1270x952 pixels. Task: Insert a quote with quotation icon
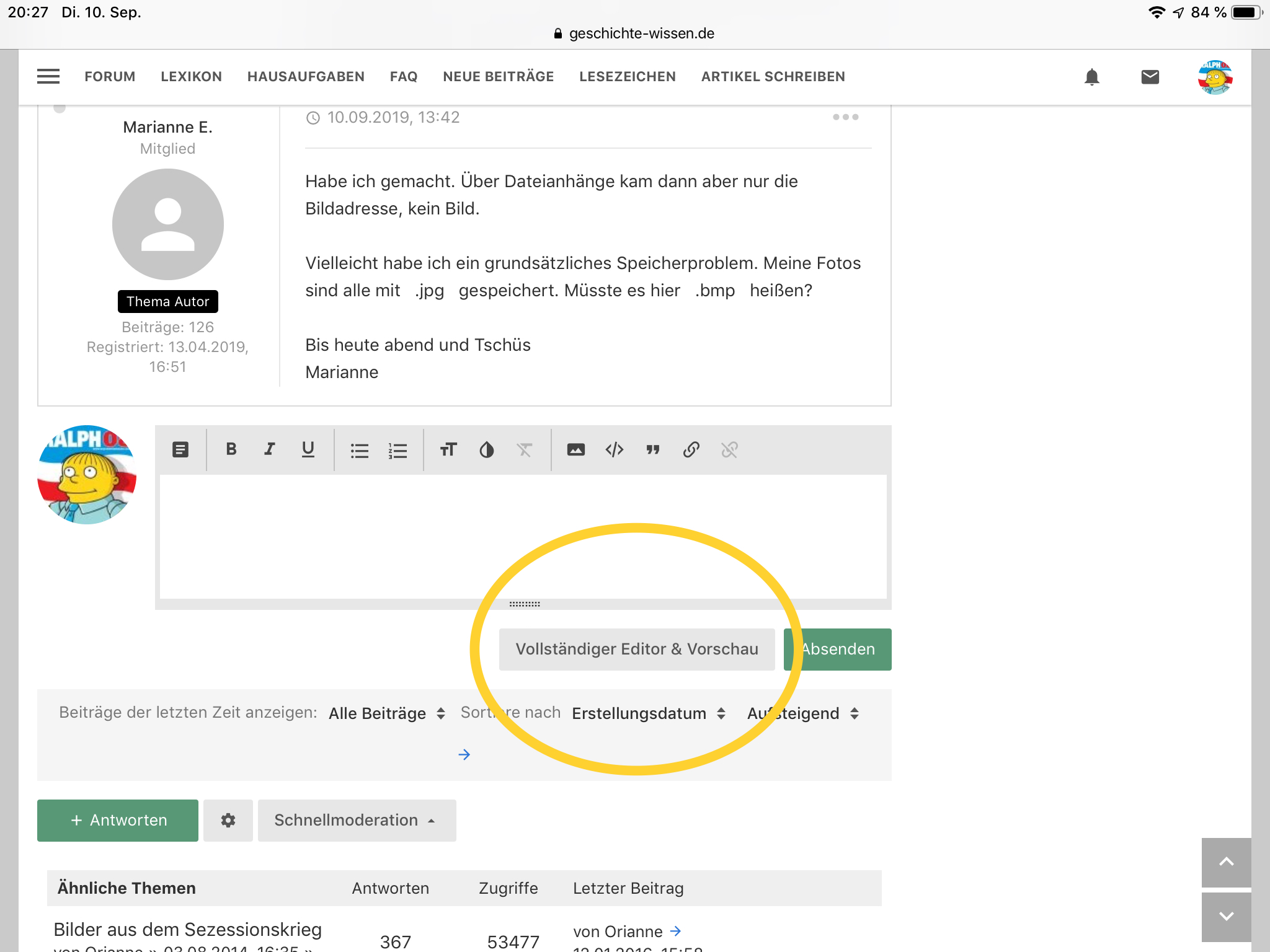(x=652, y=449)
